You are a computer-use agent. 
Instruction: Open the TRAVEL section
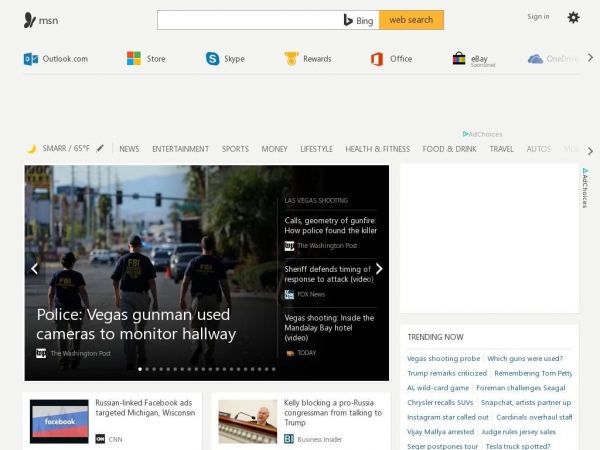[502, 149]
